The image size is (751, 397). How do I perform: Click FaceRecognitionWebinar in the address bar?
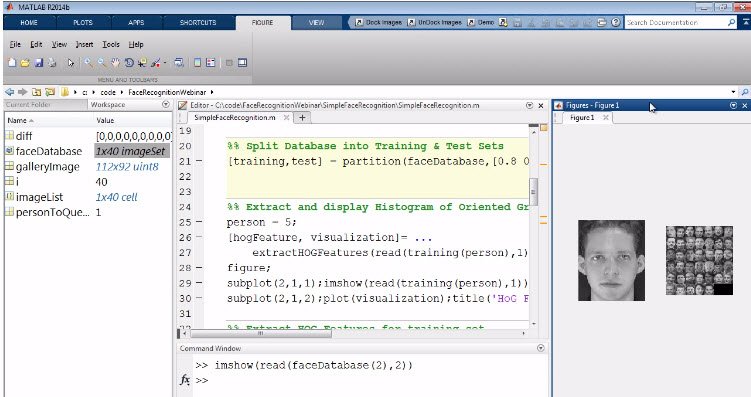[x=167, y=92]
